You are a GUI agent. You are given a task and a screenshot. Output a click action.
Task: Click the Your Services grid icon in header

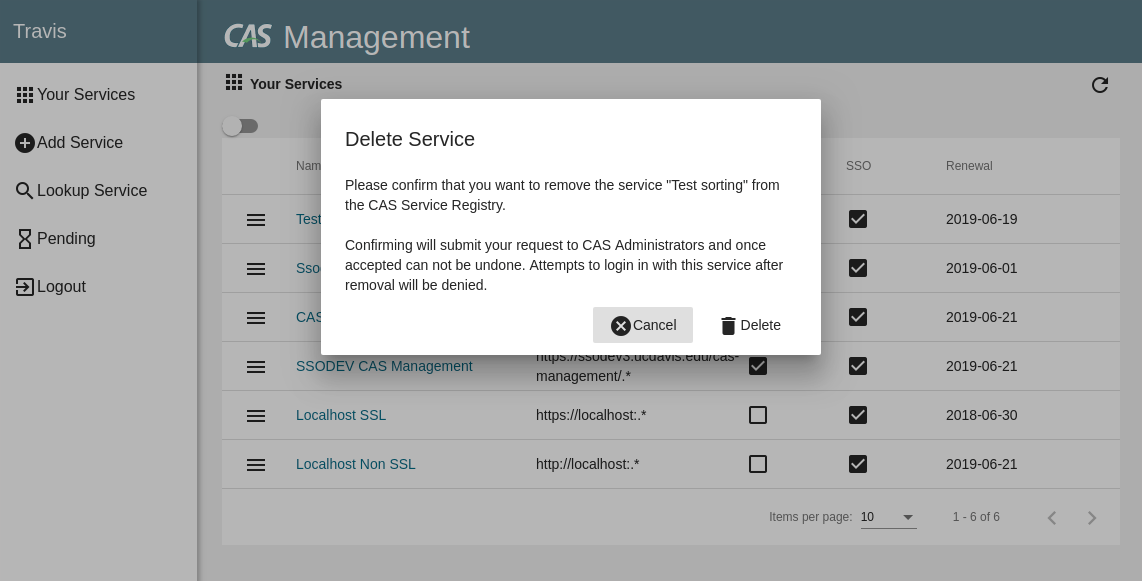click(234, 83)
